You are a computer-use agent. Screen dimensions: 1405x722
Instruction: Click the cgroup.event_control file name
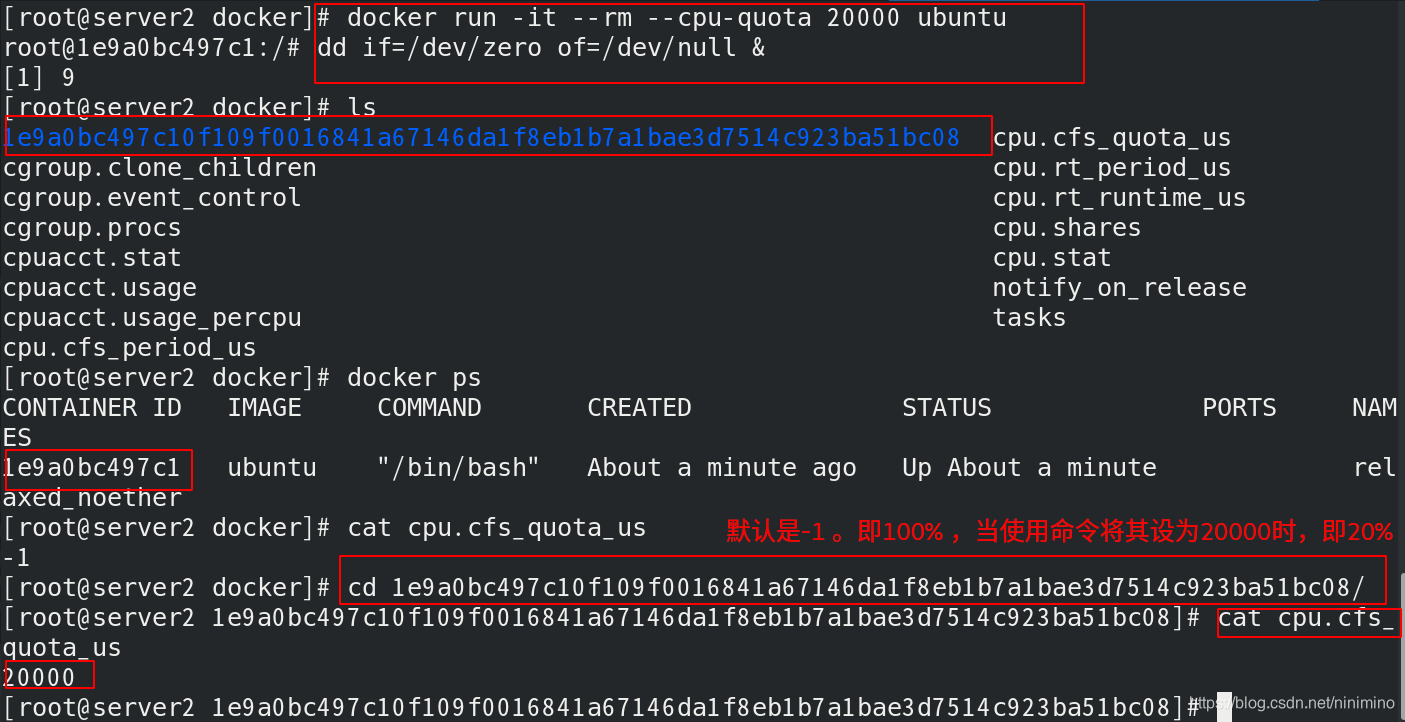coord(152,198)
